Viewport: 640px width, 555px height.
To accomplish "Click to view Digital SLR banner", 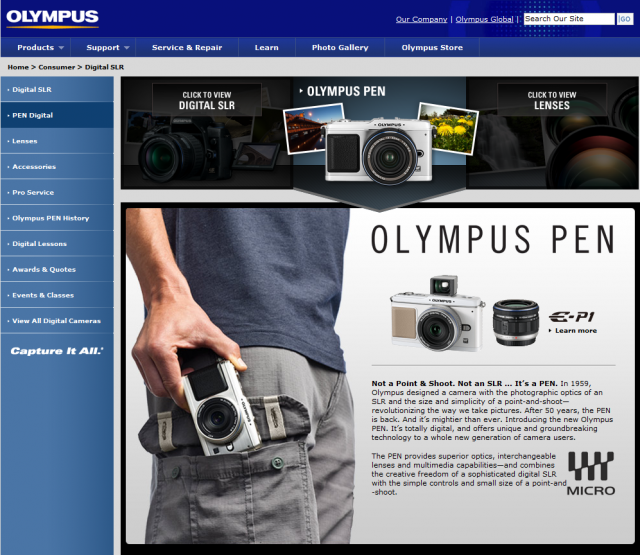I will pyautogui.click(x=207, y=100).
